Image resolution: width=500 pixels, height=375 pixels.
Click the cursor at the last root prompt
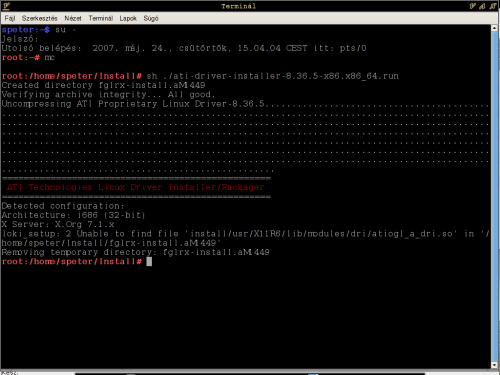tap(149, 262)
